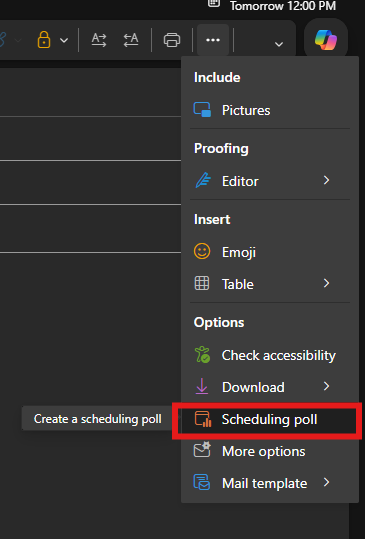Click the three-dot more options button

[213, 40]
